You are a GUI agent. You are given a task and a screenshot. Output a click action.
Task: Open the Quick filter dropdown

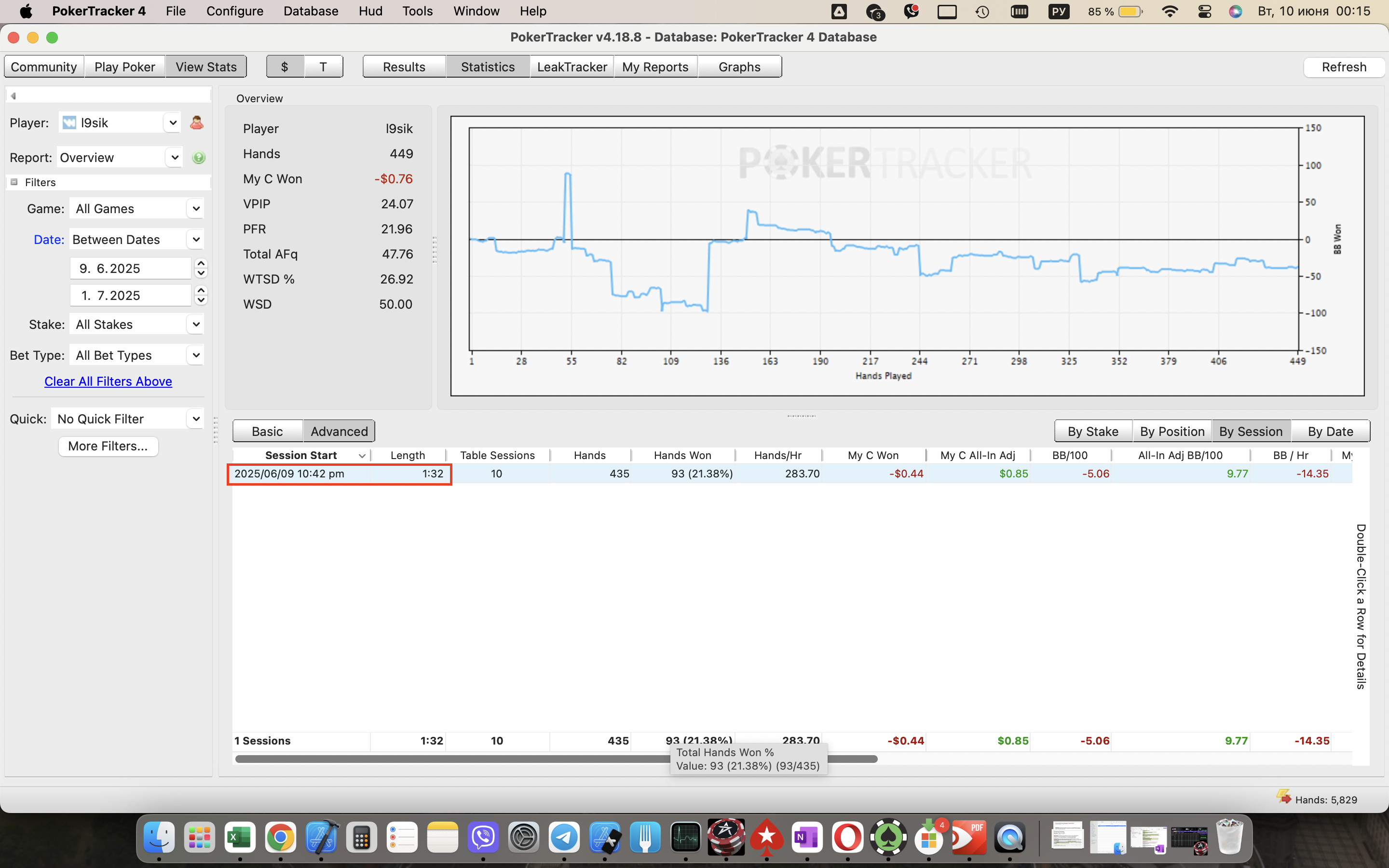(127, 419)
